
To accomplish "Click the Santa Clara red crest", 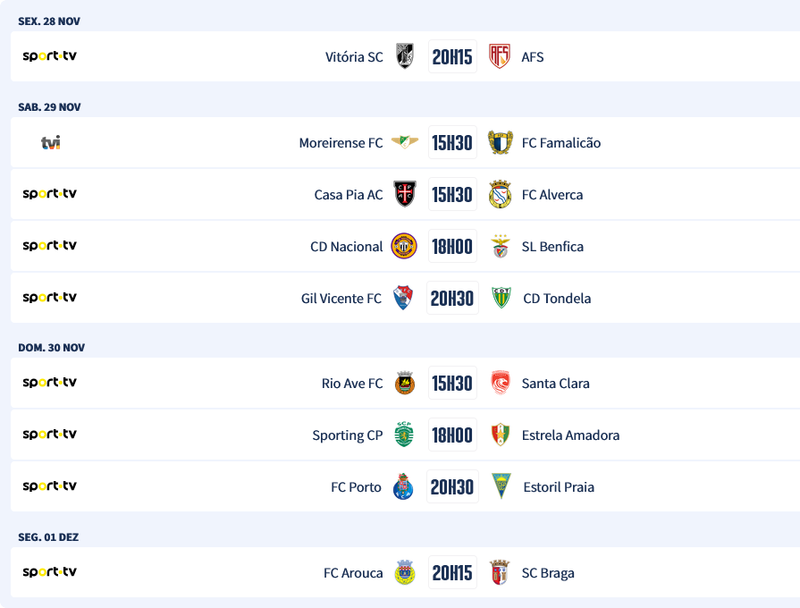I will click(500, 383).
